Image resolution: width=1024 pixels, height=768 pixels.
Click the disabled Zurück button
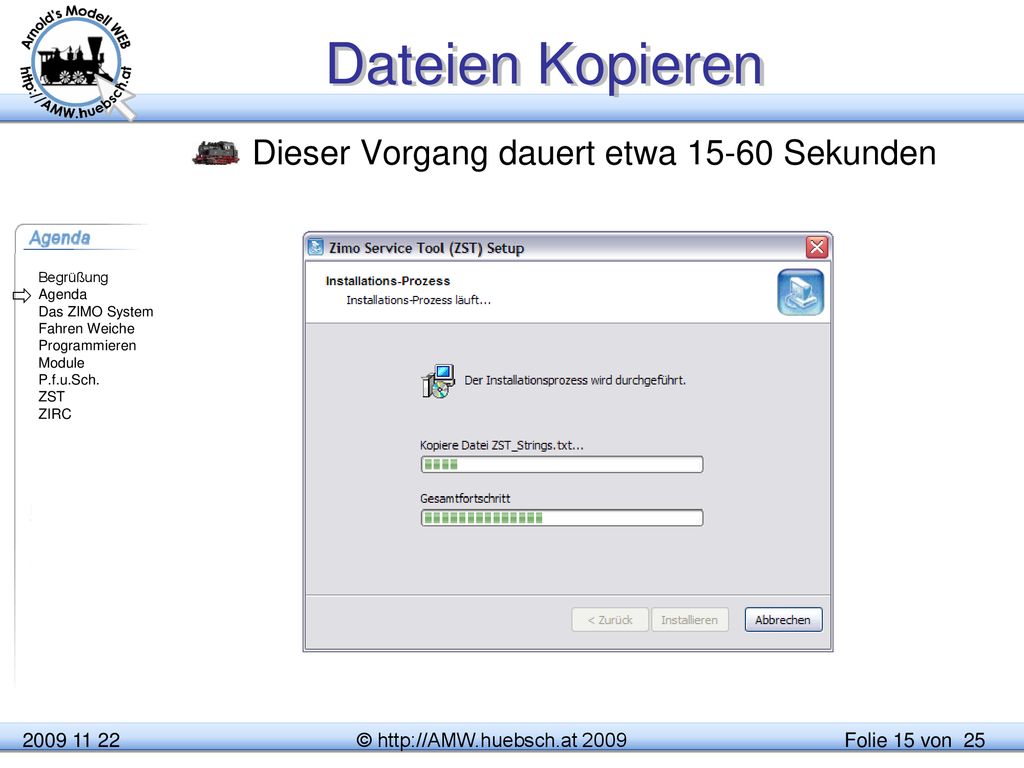pyautogui.click(x=610, y=620)
